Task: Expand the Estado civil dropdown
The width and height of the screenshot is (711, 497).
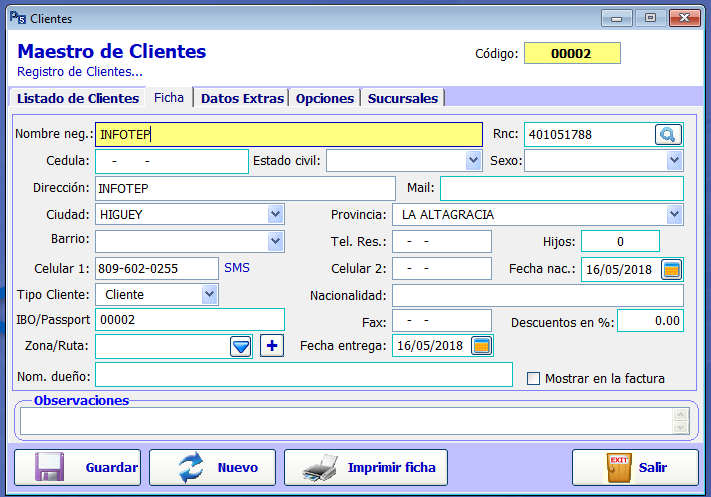Action: 473,161
